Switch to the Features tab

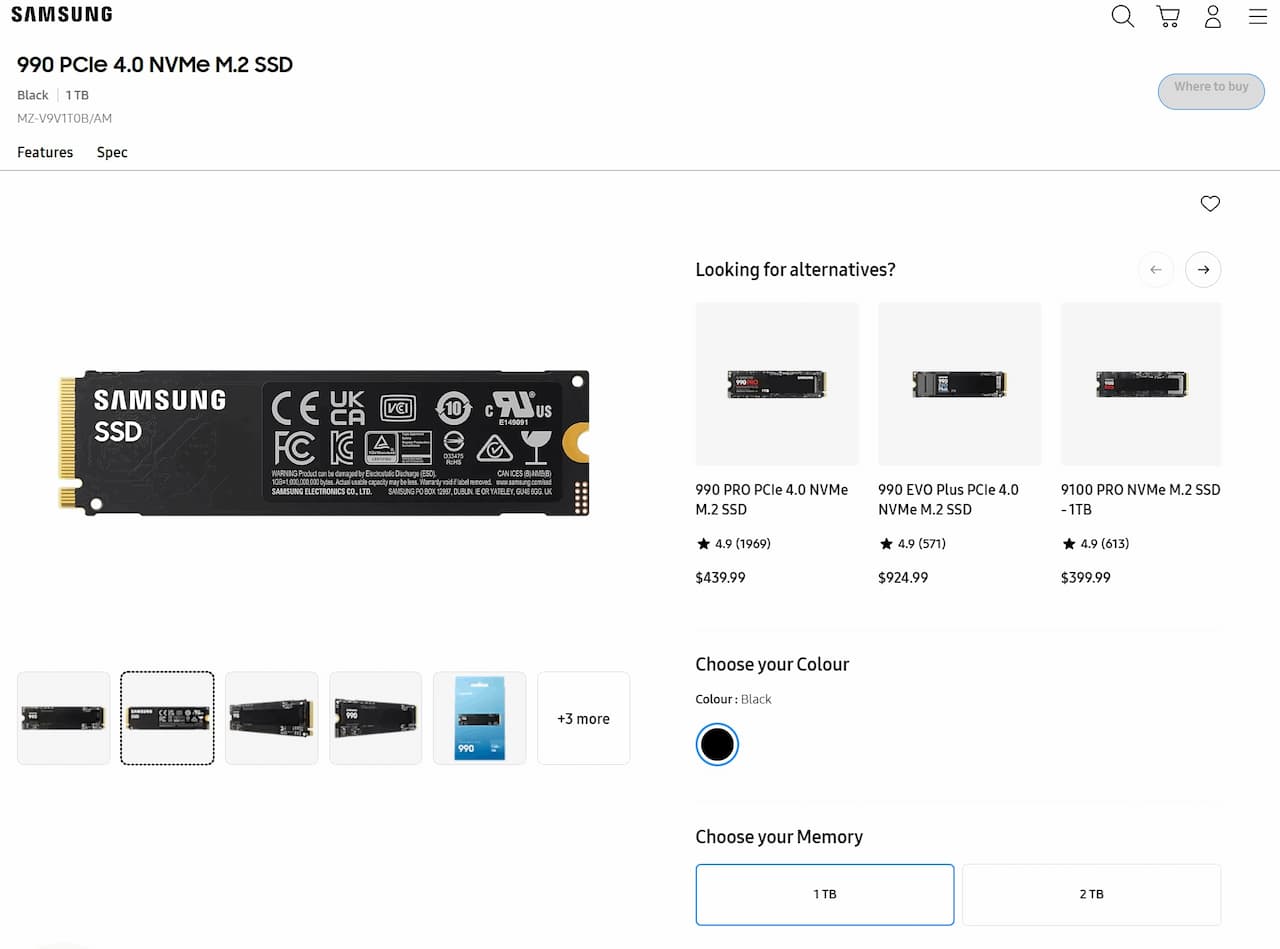tap(45, 152)
